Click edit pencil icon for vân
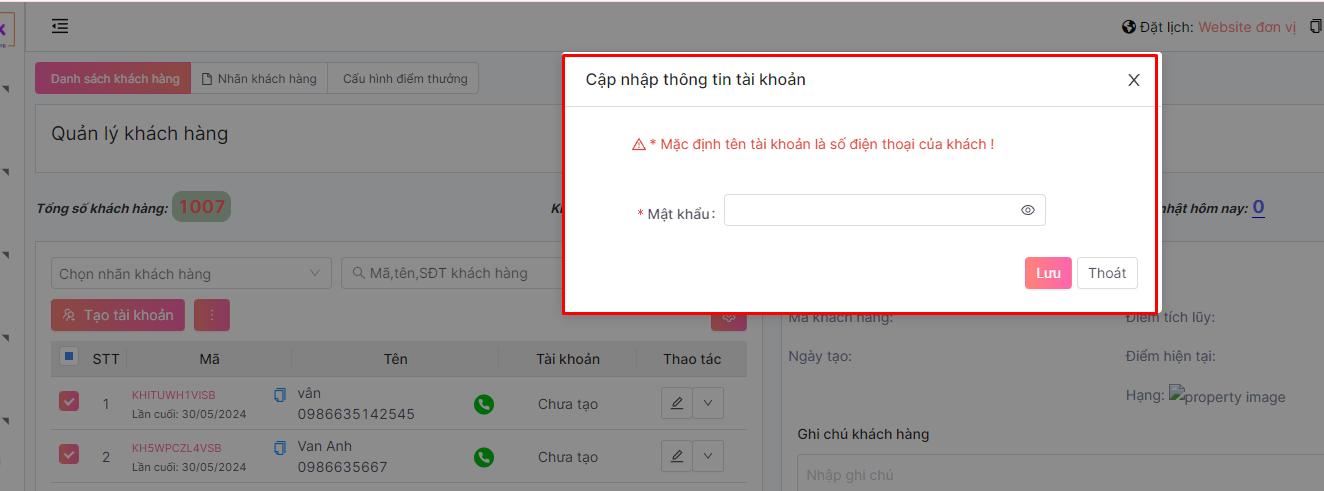Screen dimensions: 1324x491 (677, 403)
